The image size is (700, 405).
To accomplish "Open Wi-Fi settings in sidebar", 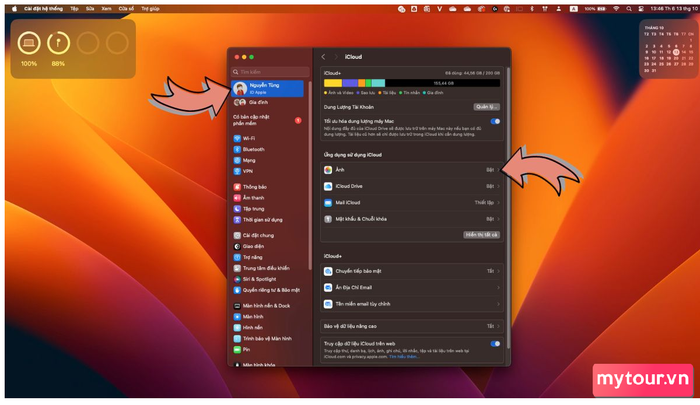I will [248, 138].
